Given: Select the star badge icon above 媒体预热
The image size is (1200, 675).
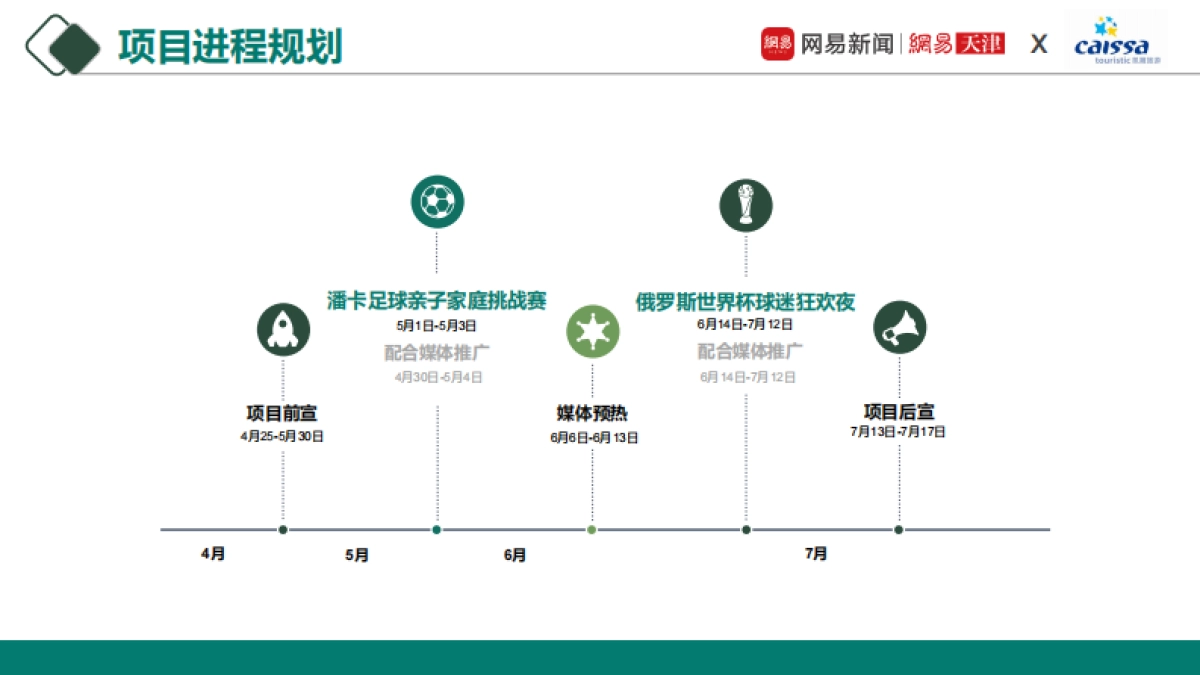Looking at the screenshot, I should pos(593,330).
